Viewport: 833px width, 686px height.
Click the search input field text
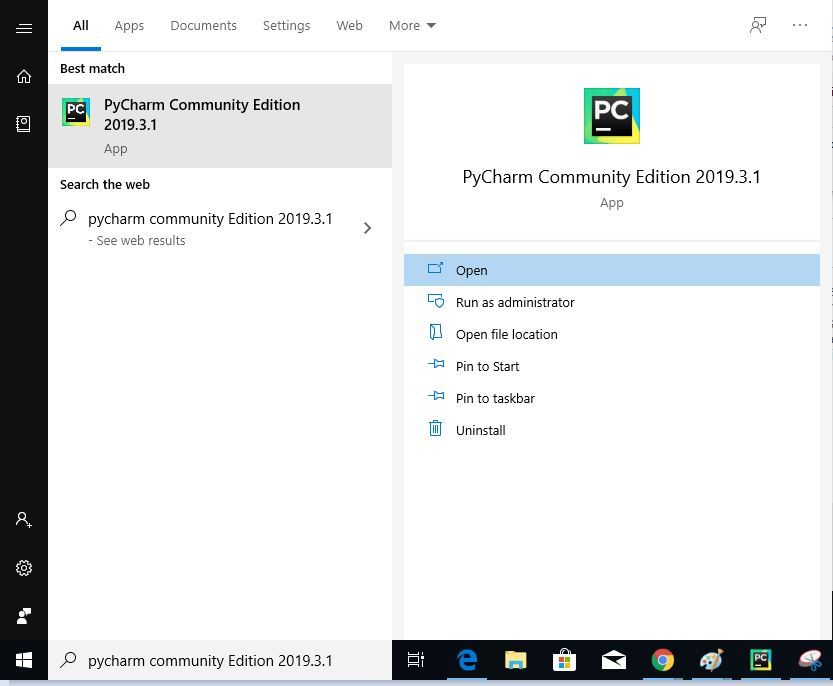point(210,660)
